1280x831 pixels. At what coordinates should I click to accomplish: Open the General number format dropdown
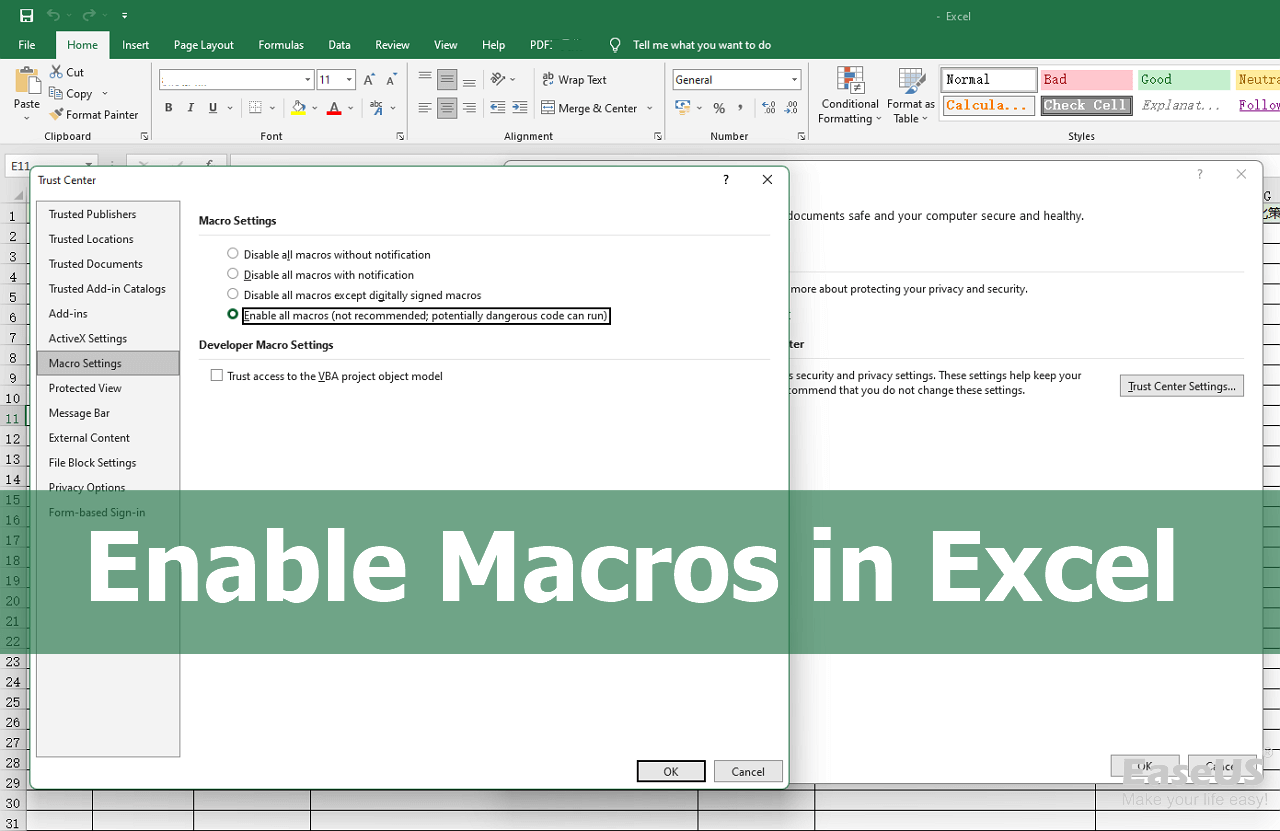click(795, 80)
